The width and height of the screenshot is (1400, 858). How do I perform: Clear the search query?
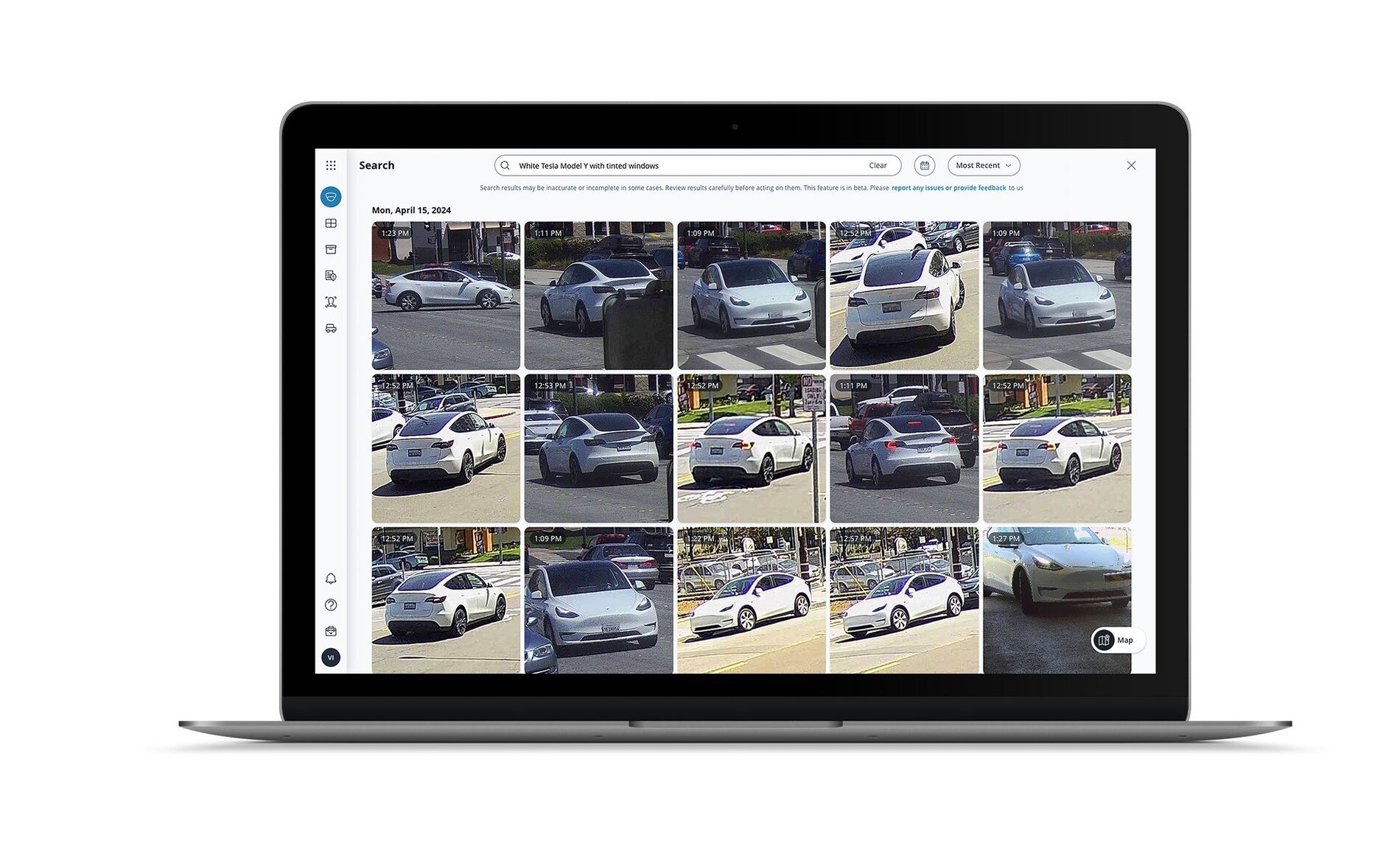(878, 165)
